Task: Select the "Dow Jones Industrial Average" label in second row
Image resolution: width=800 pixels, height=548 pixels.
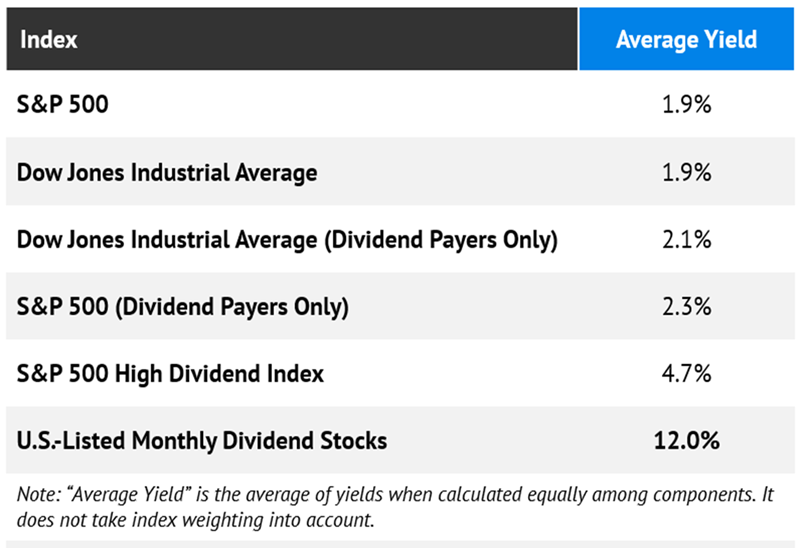Action: click(167, 172)
